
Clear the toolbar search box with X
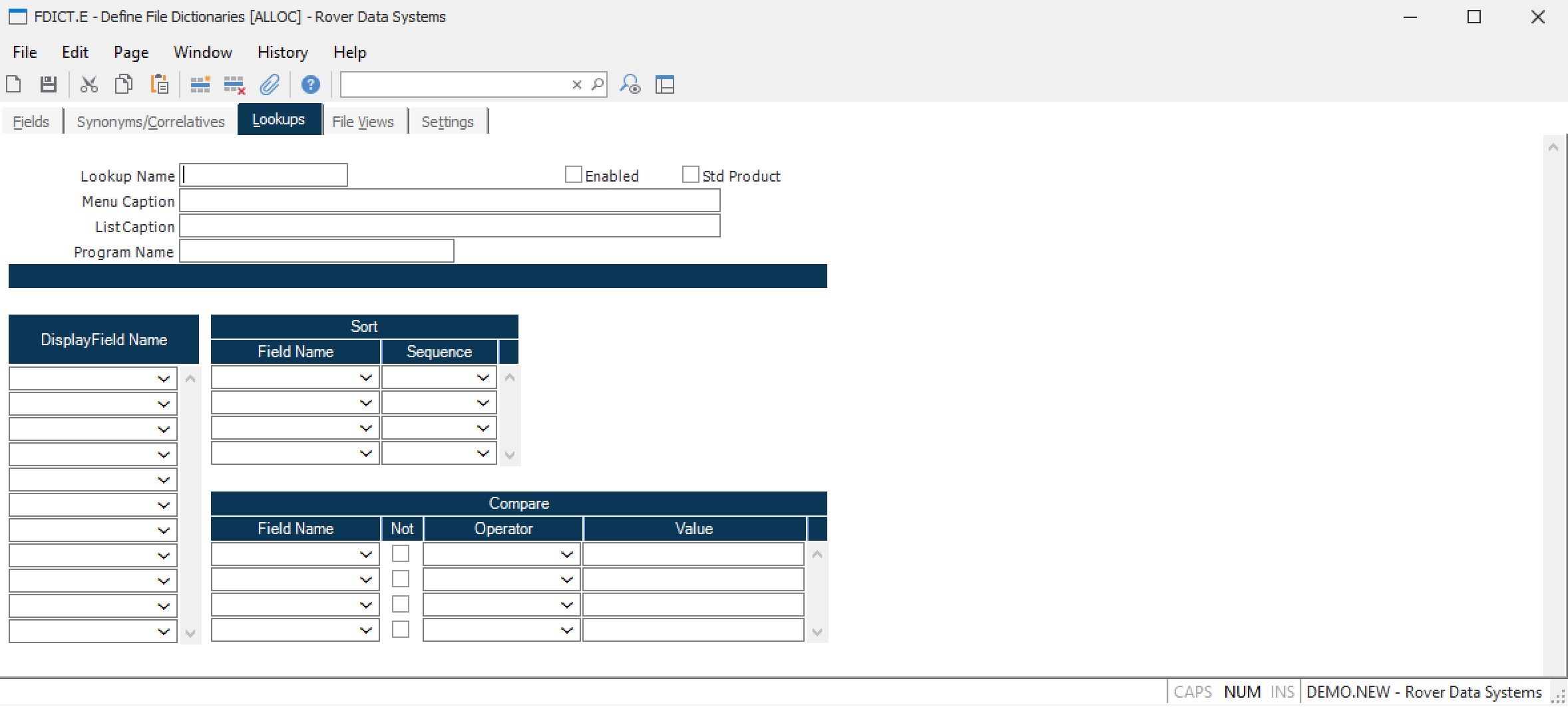point(577,84)
